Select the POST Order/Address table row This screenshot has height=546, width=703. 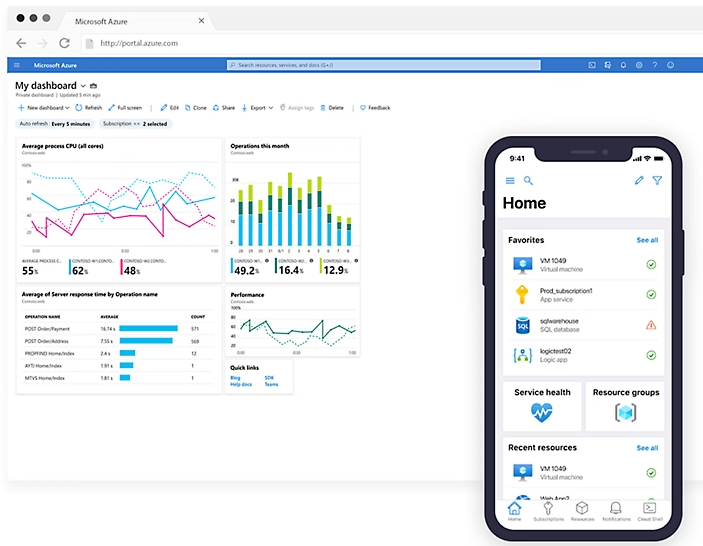(117, 341)
